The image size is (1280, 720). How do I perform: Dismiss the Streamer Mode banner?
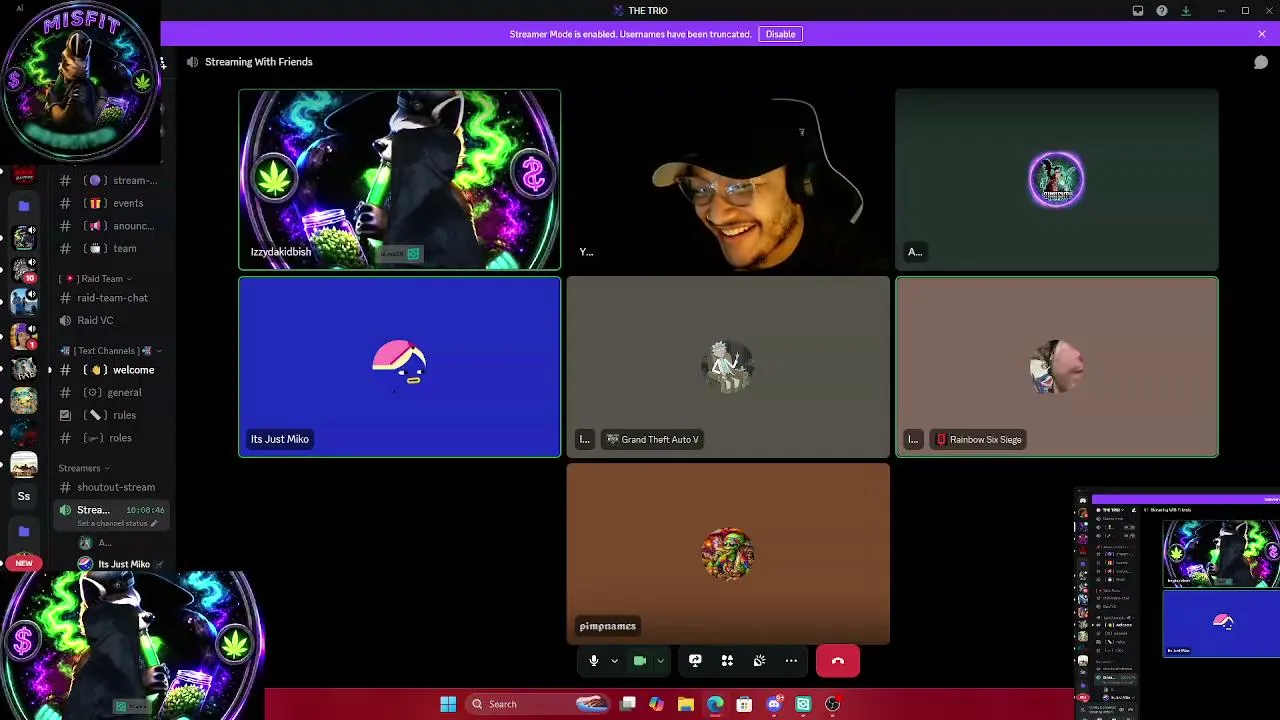coord(1262,34)
